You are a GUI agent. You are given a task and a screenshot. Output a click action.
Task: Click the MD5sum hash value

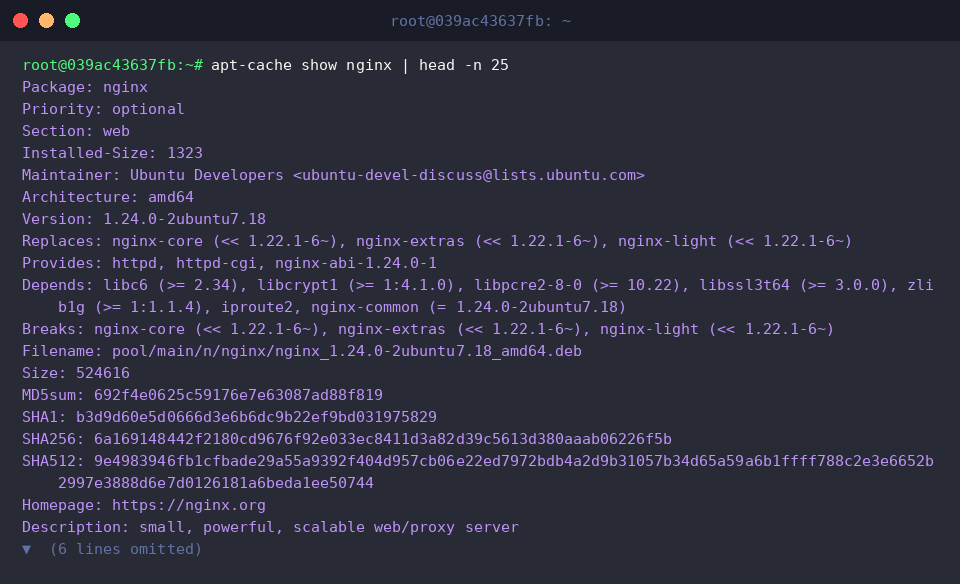point(238,395)
